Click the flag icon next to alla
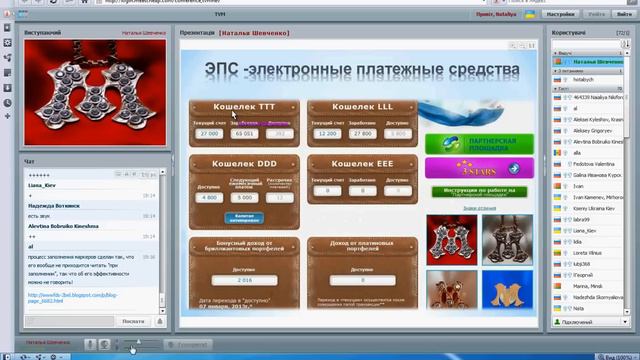This screenshot has height=360, width=640. coord(557,153)
